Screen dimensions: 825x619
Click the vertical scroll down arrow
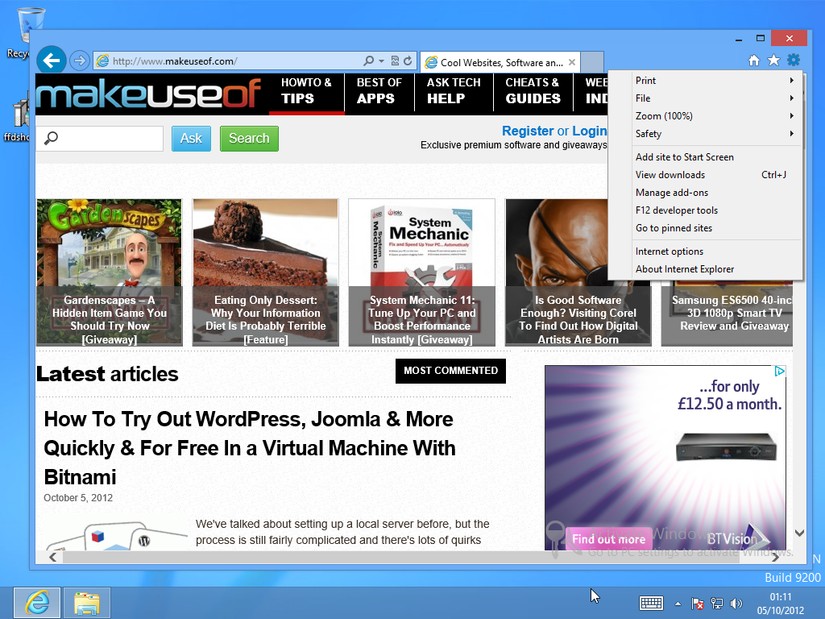click(799, 533)
